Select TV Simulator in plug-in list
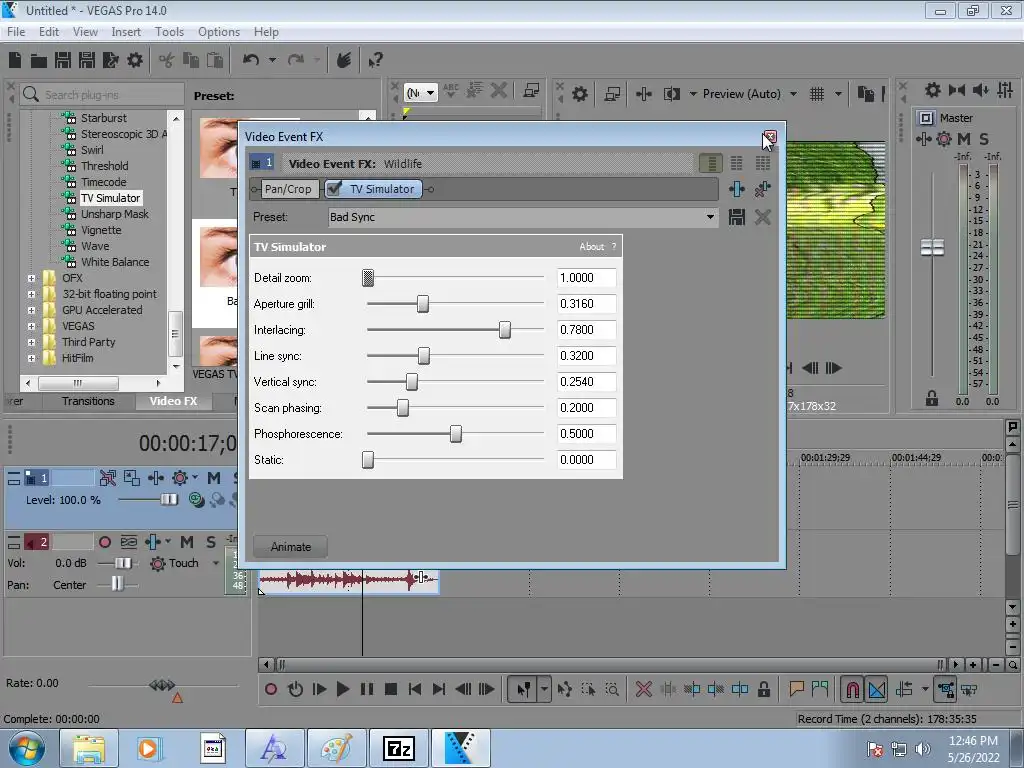Viewport: 1024px width, 768px height. (x=110, y=198)
